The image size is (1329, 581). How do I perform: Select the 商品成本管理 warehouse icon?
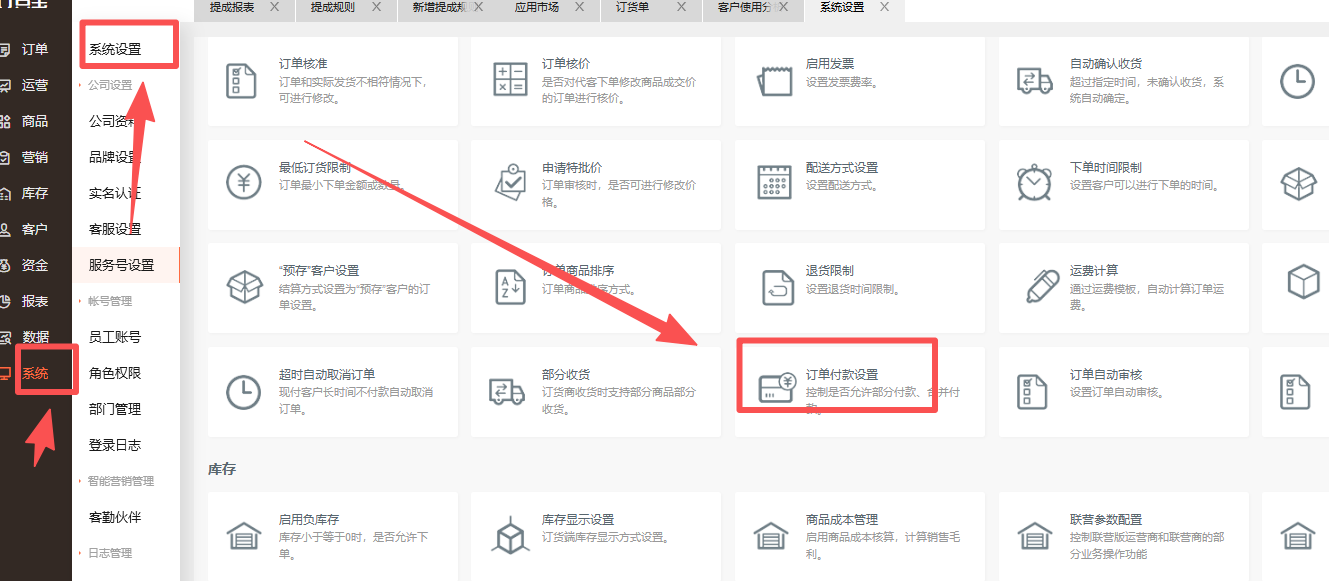pos(770,537)
